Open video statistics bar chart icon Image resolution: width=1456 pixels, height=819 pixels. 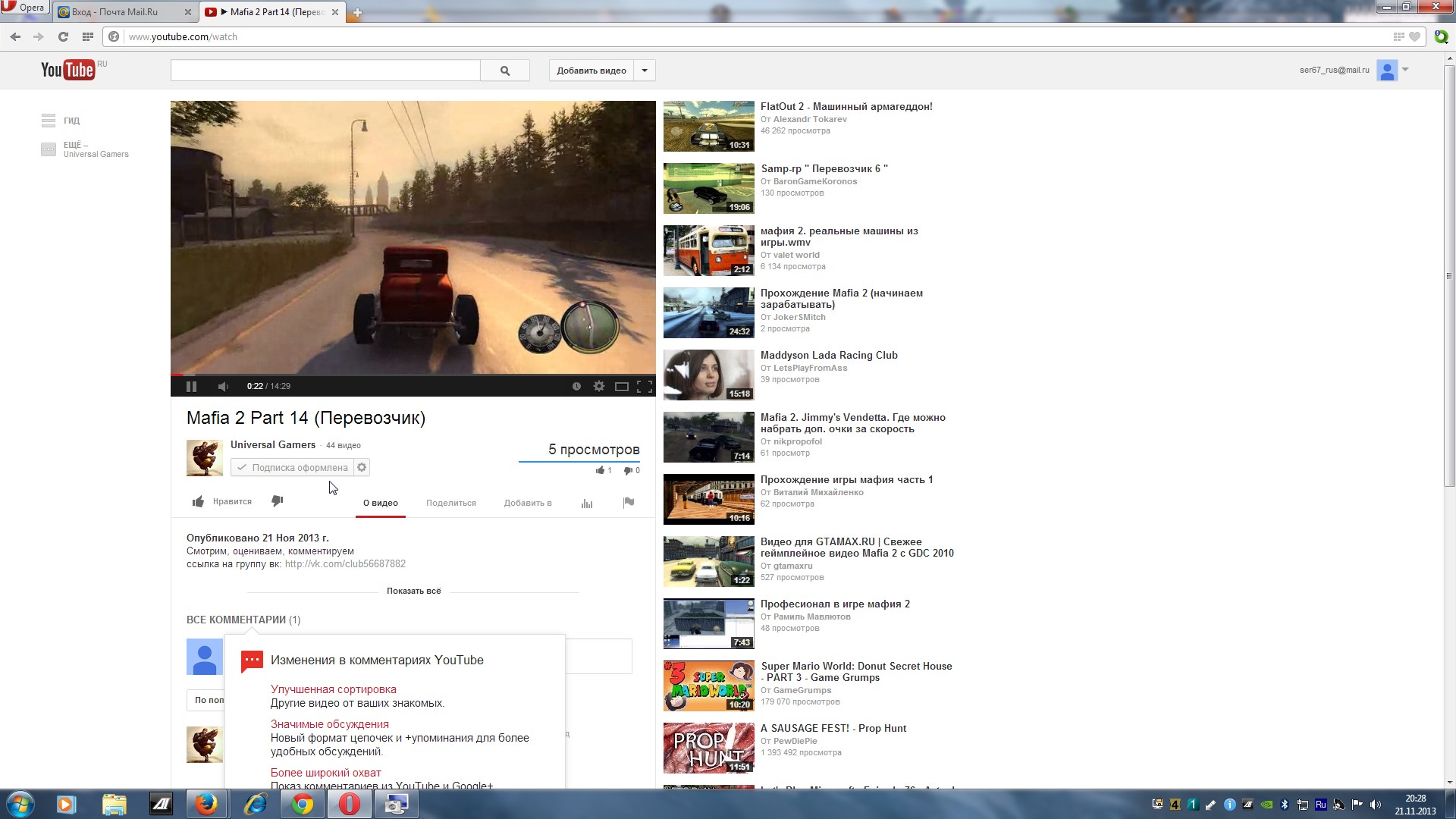tap(587, 503)
